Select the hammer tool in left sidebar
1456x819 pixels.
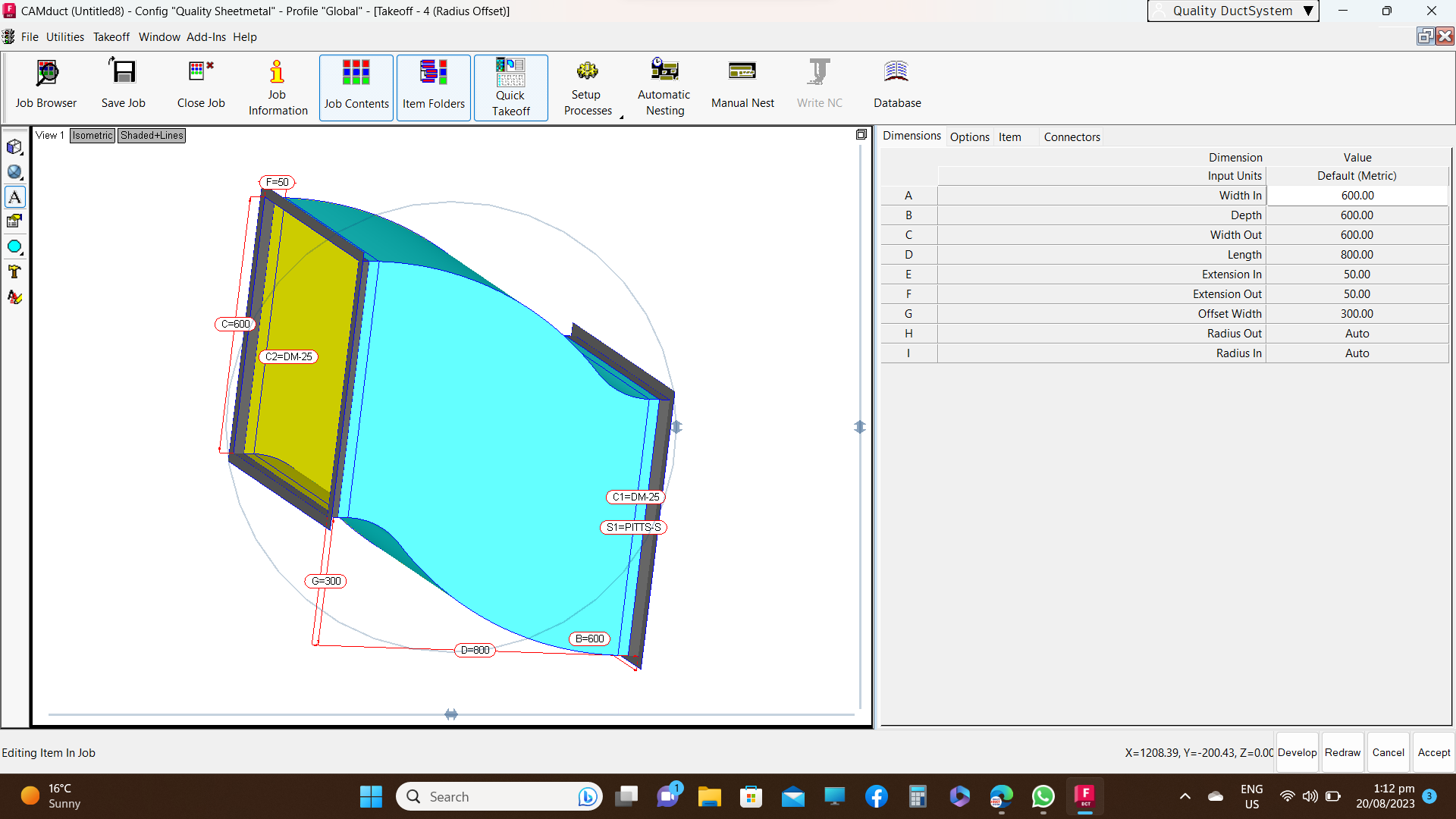[x=14, y=271]
